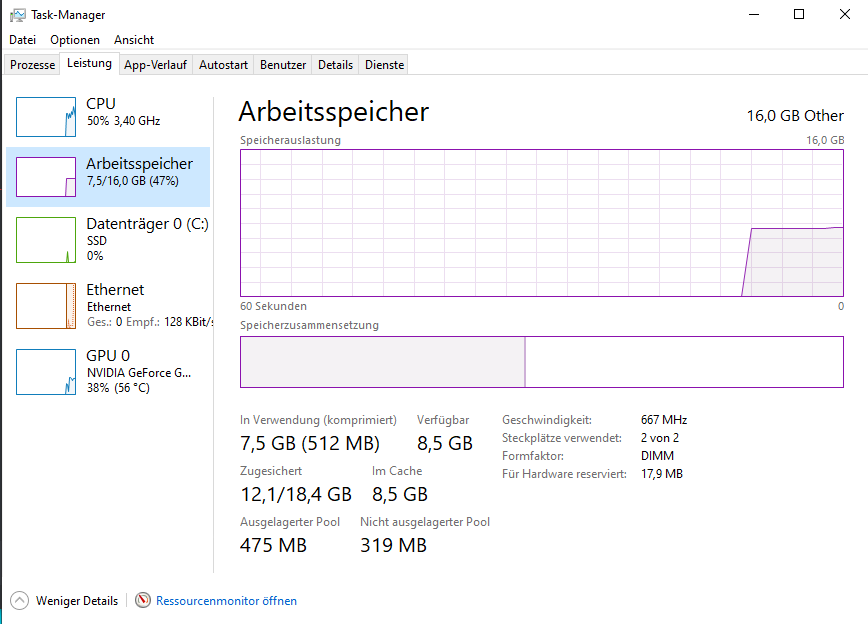Click the Task-Manager window title icon

tap(18, 15)
